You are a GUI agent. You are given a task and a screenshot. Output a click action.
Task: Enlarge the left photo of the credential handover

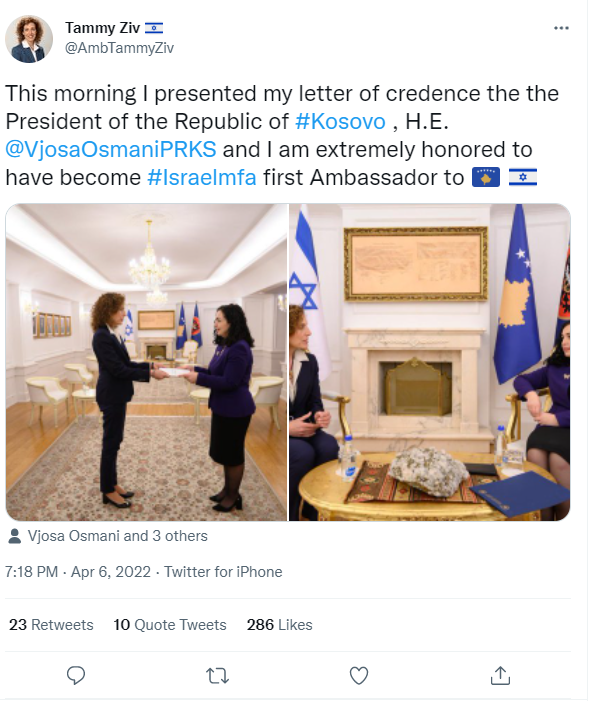[146, 362]
